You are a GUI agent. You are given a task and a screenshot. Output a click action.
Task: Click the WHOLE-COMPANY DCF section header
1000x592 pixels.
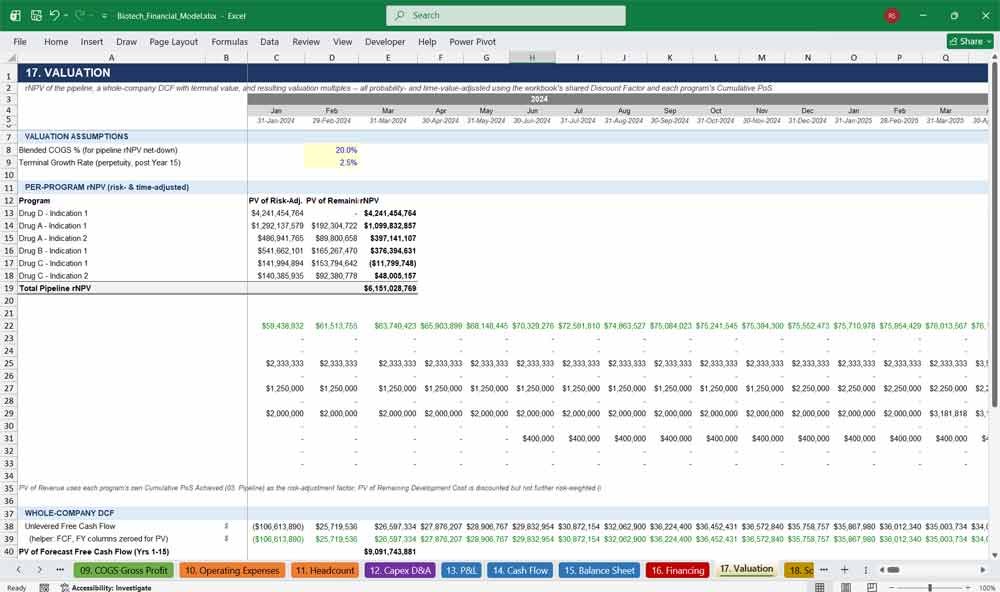(70, 513)
